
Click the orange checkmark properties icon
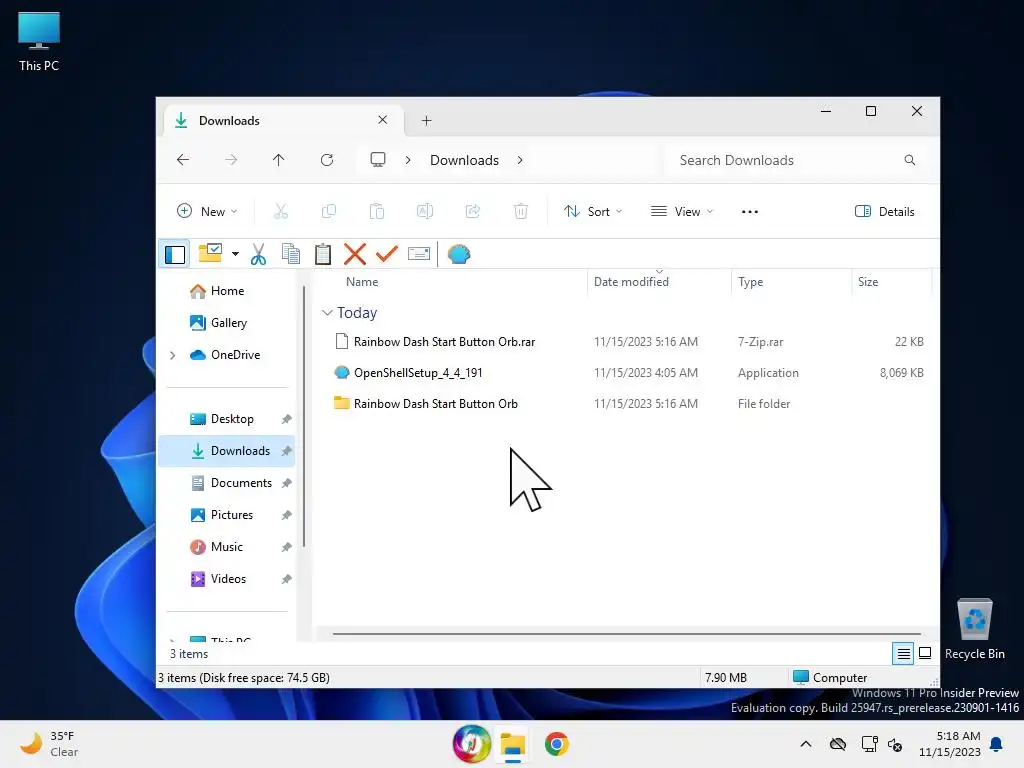(x=387, y=253)
